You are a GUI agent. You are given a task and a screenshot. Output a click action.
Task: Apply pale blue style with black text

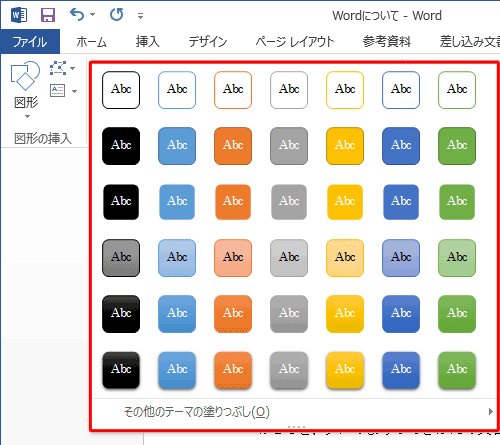pos(177,258)
